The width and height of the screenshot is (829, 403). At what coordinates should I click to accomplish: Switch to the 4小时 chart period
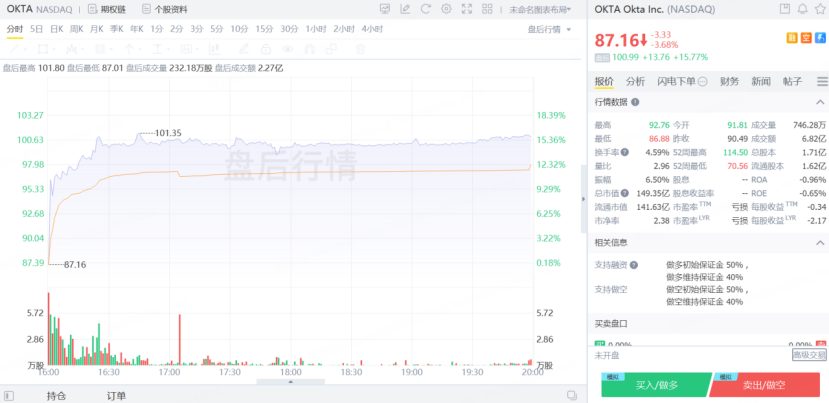pos(372,29)
